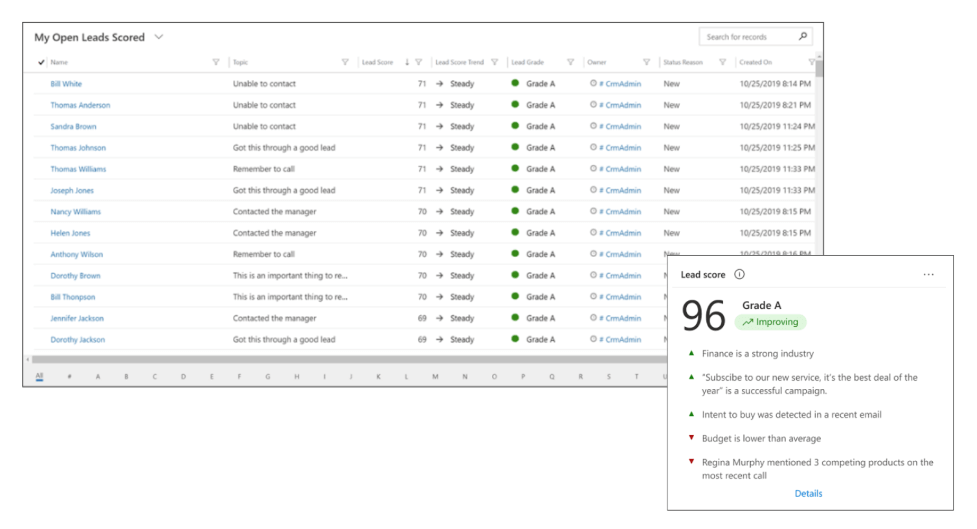Image resolution: width=977 pixels, height=529 pixels.
Task: Select the 'All' alphabet filter
Action: pos(39,377)
